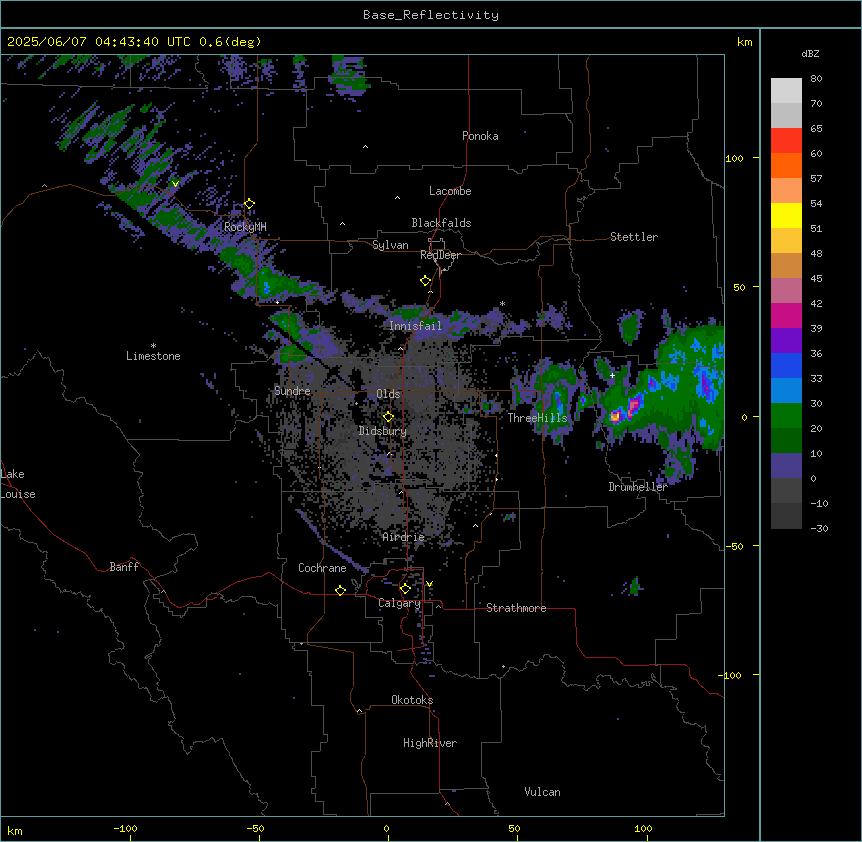Click the Innisfail city label
The width and height of the screenshot is (862, 842).
tap(415, 326)
